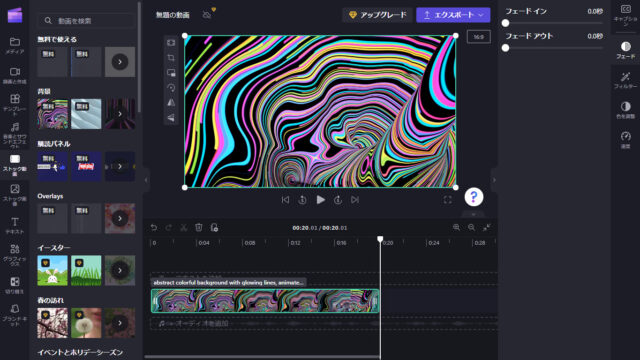The width and height of the screenshot is (640, 360).
Task: Collapse the left stock panel with the chevron
Action: tap(146, 180)
